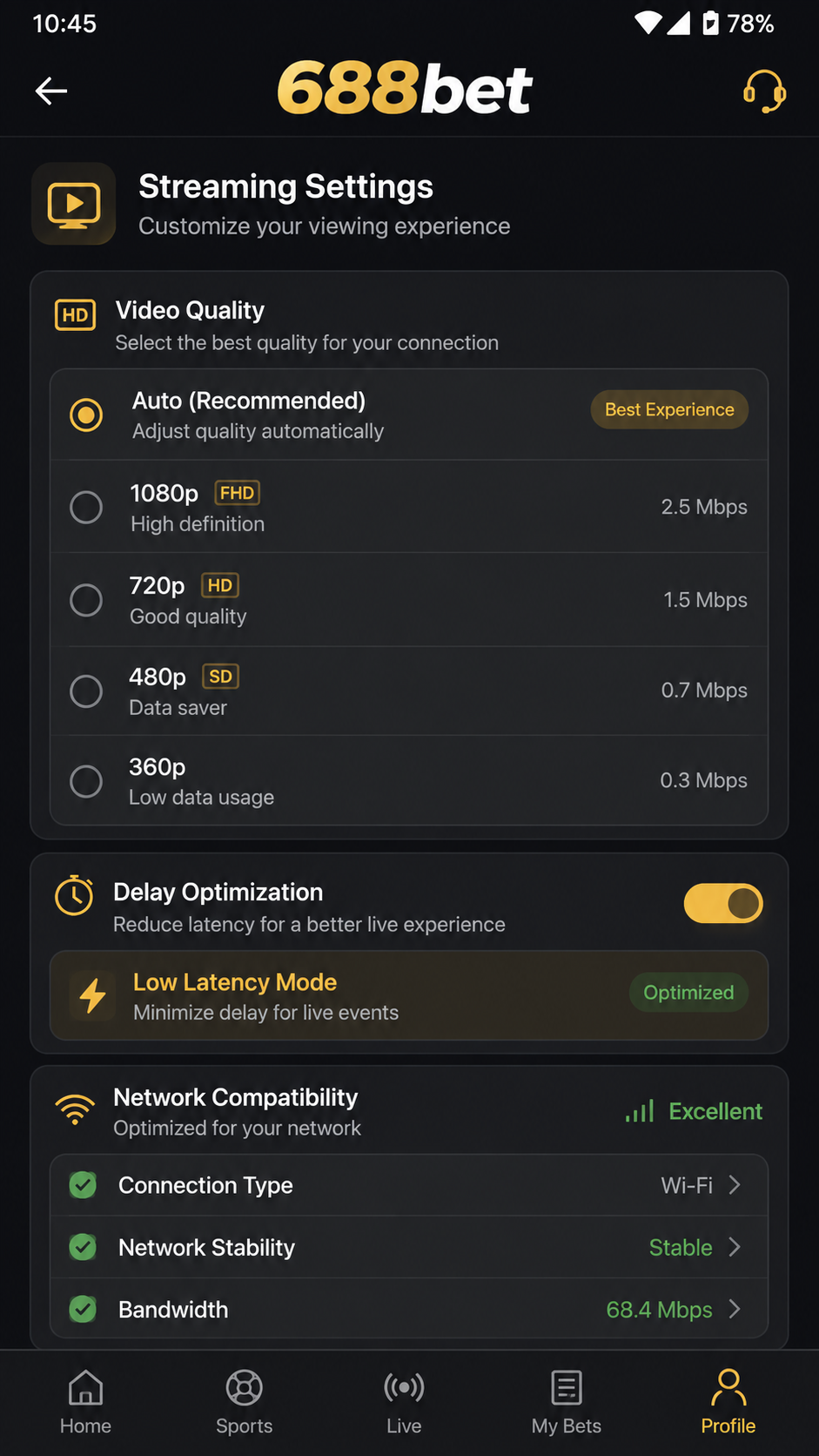Tap the Optimized status badge
Viewport: 819px width, 1456px height.
click(688, 993)
